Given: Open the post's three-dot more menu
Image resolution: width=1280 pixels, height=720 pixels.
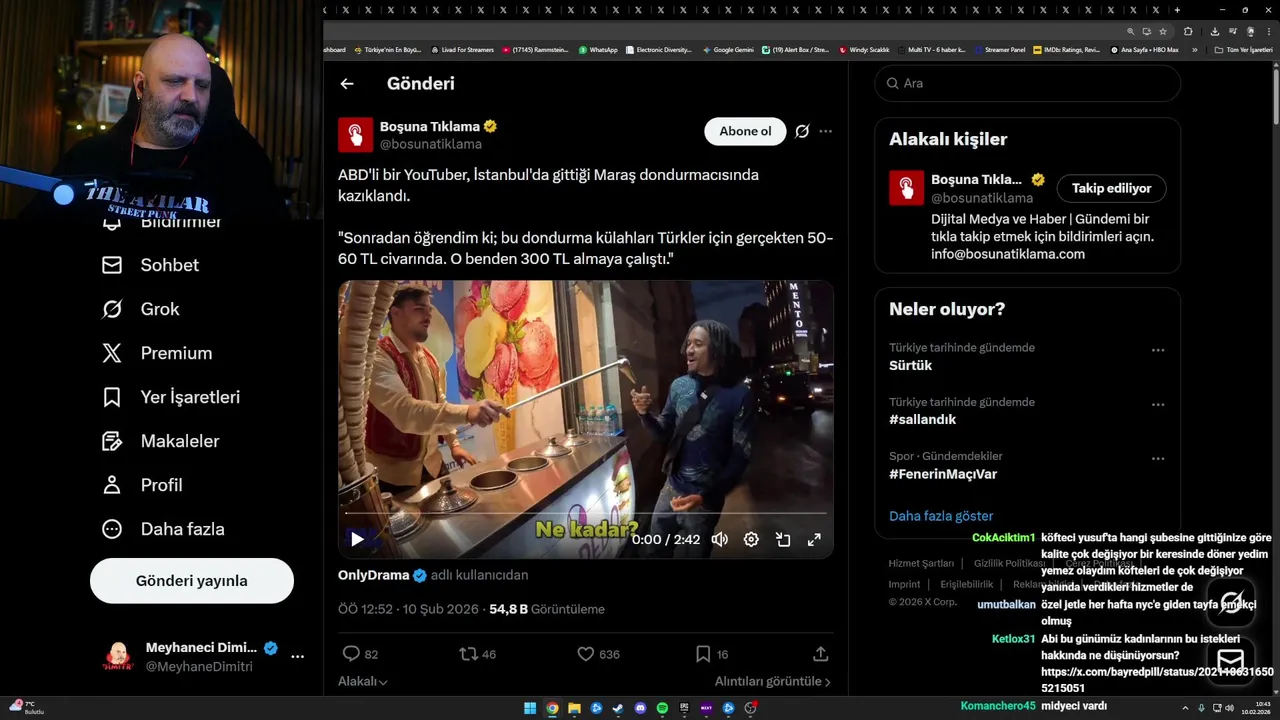Looking at the screenshot, I should (x=825, y=131).
